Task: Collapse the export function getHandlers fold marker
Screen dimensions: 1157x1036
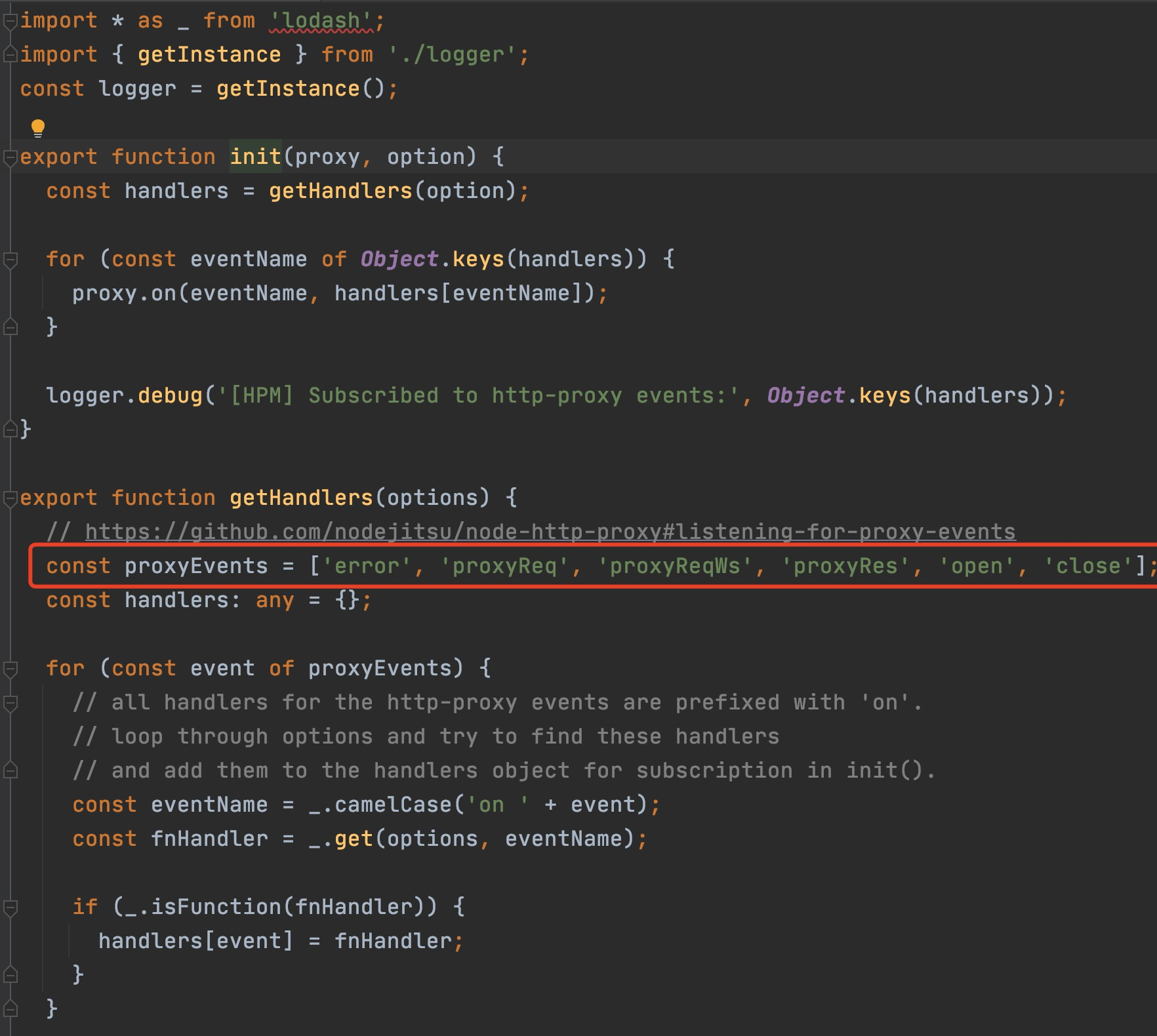Action: [x=10, y=498]
